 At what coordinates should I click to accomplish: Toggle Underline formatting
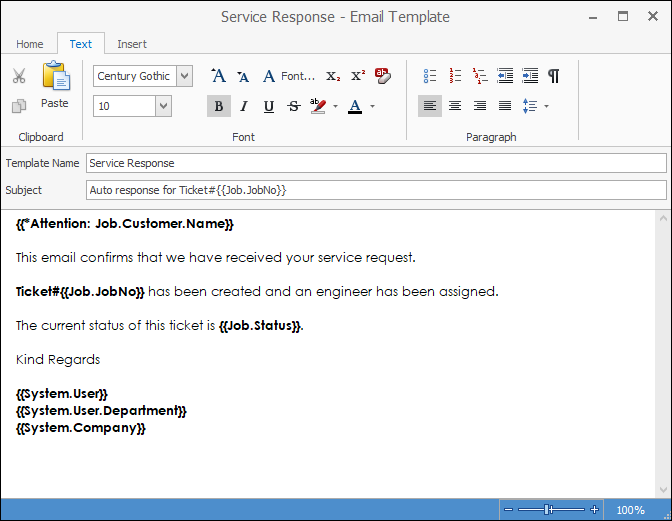[269, 106]
